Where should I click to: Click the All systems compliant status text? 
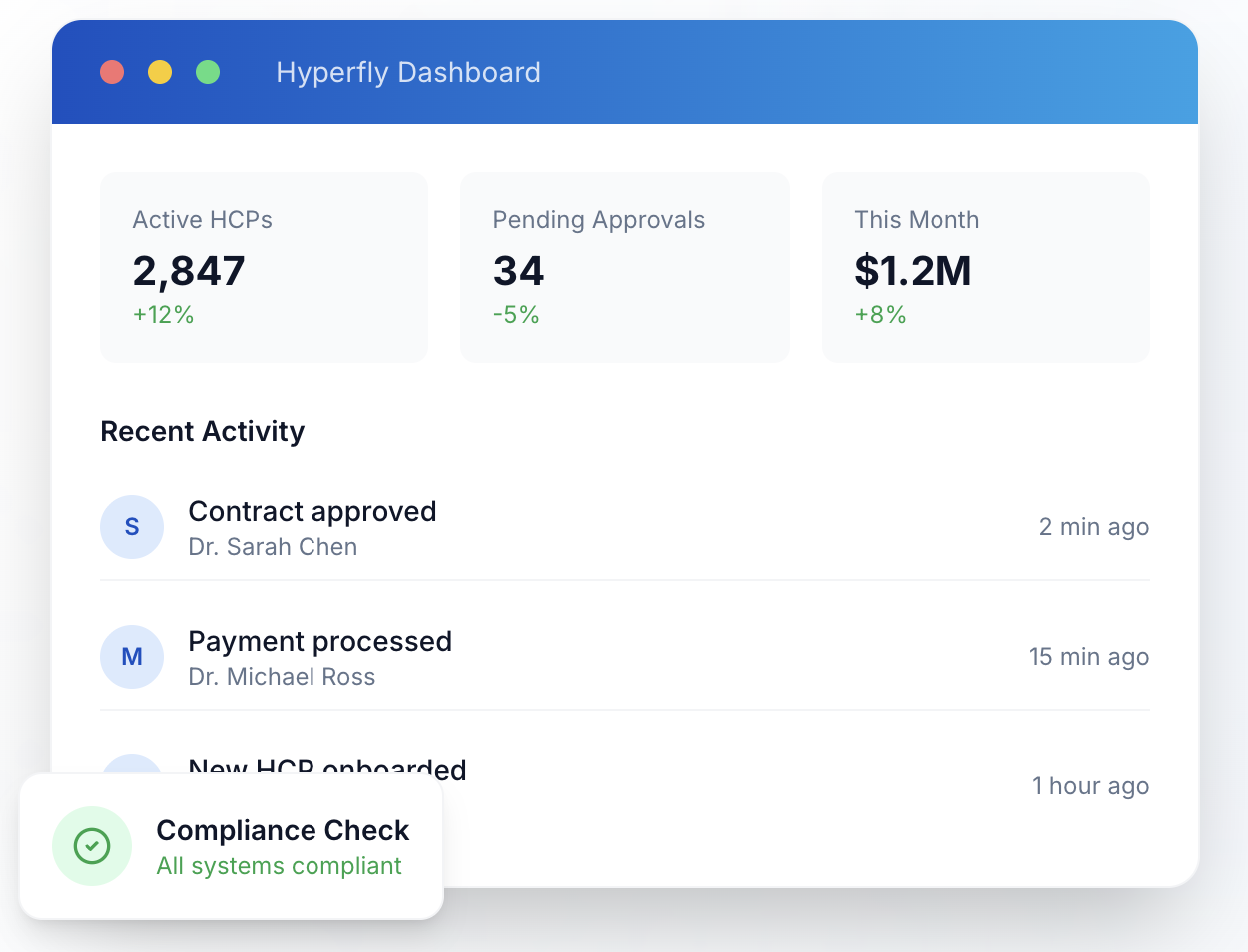[x=279, y=866]
